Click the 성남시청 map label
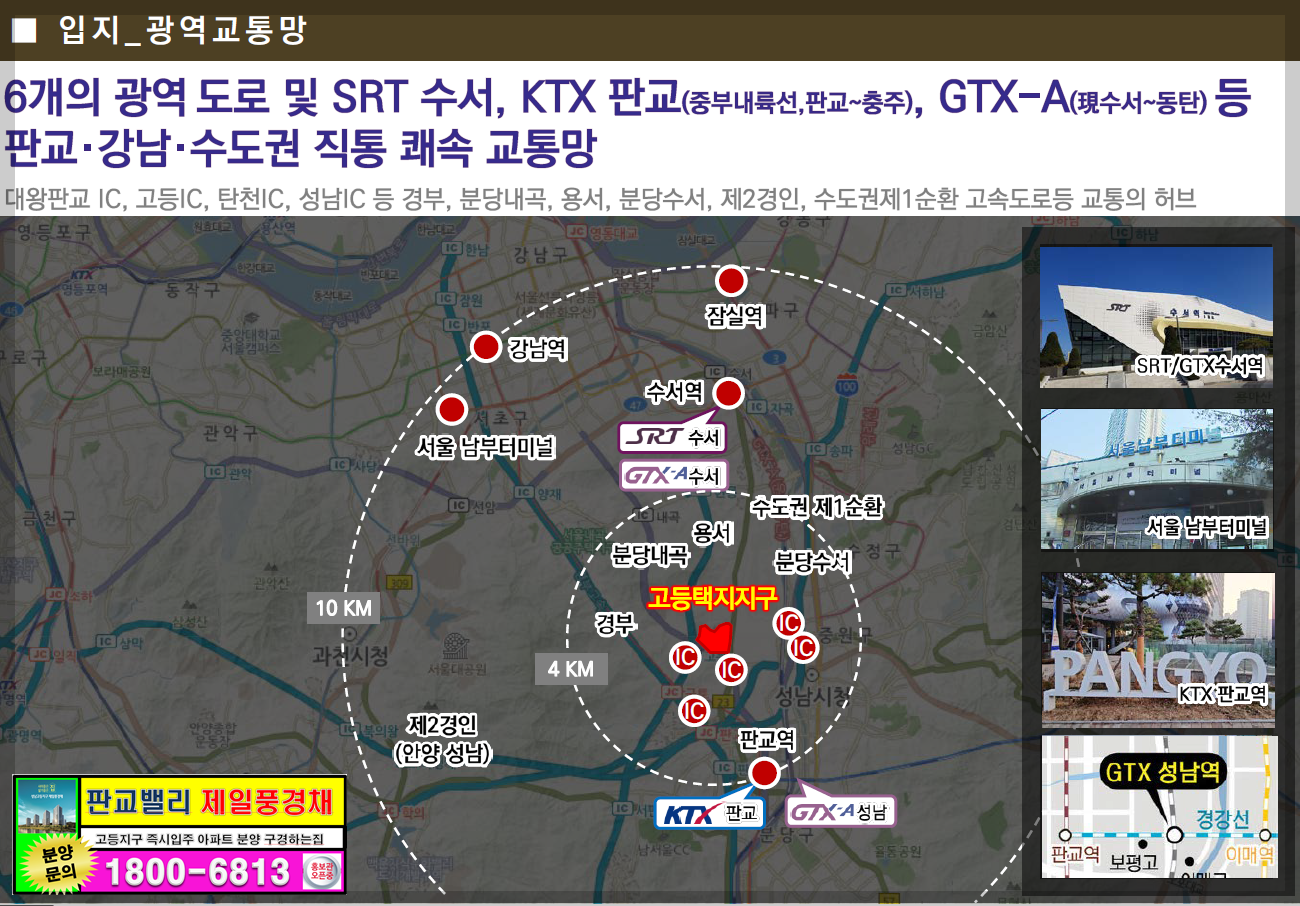Screen dimensions: 1300x906 [812, 697]
